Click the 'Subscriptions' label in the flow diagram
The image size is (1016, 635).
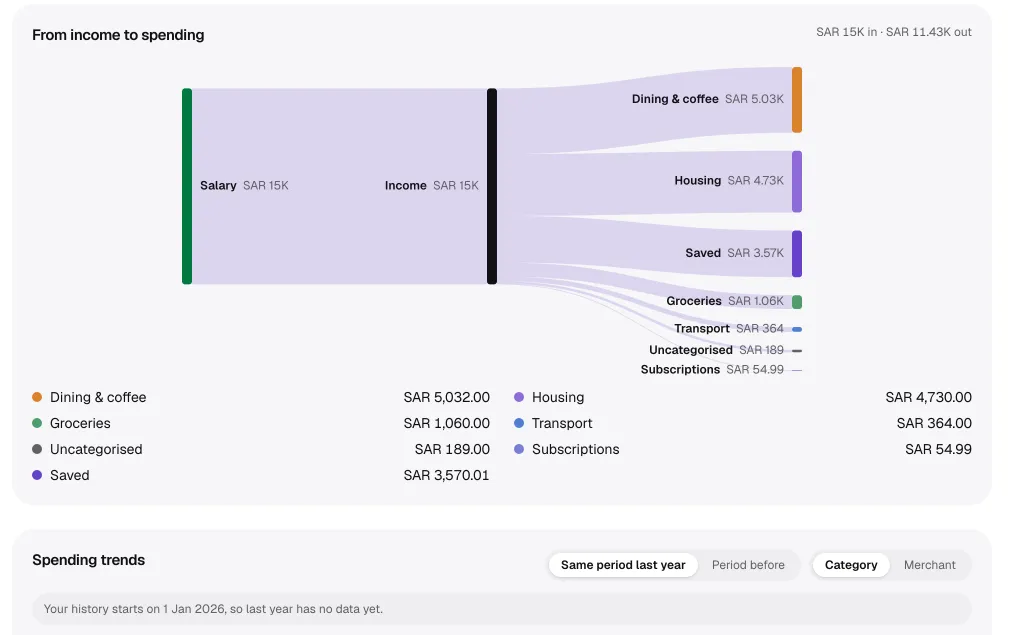pyautogui.click(x=680, y=369)
